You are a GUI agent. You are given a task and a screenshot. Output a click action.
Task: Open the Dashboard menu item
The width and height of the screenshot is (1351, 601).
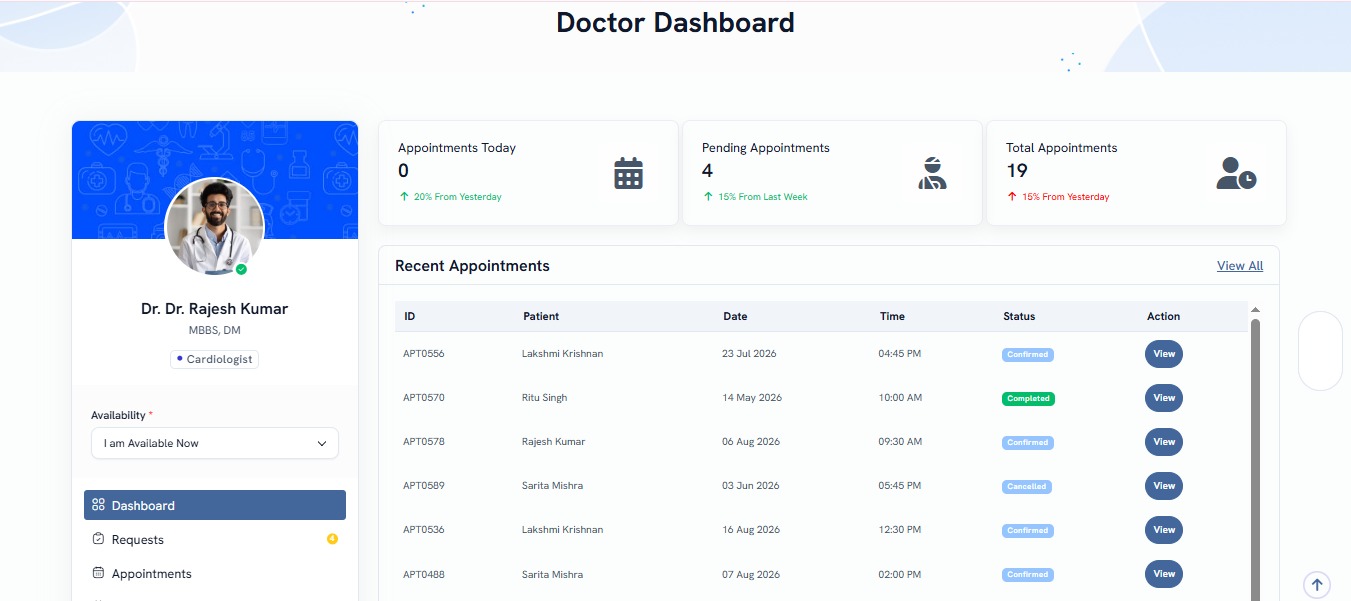coord(215,505)
